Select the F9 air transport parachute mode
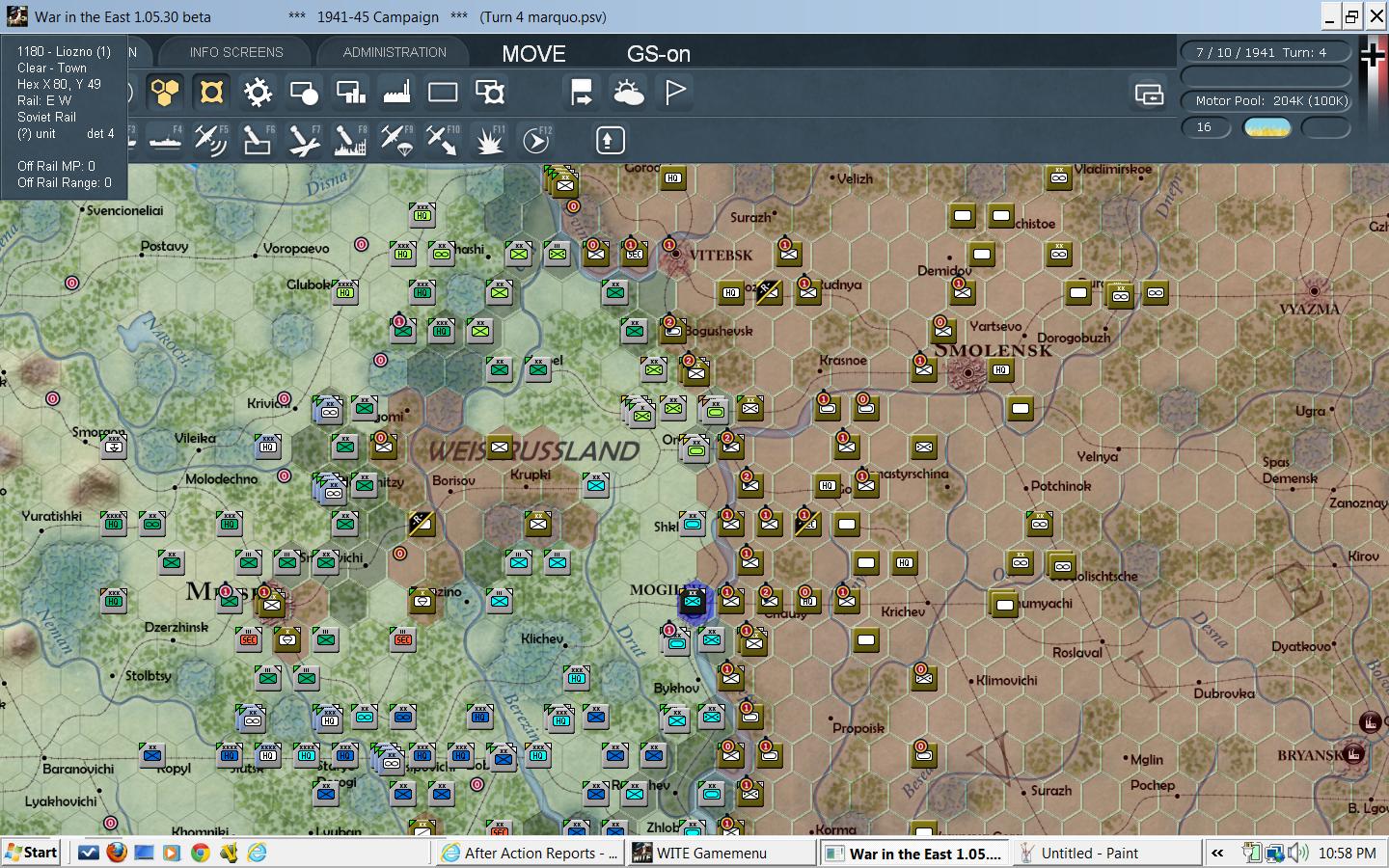1389x868 pixels. point(396,141)
